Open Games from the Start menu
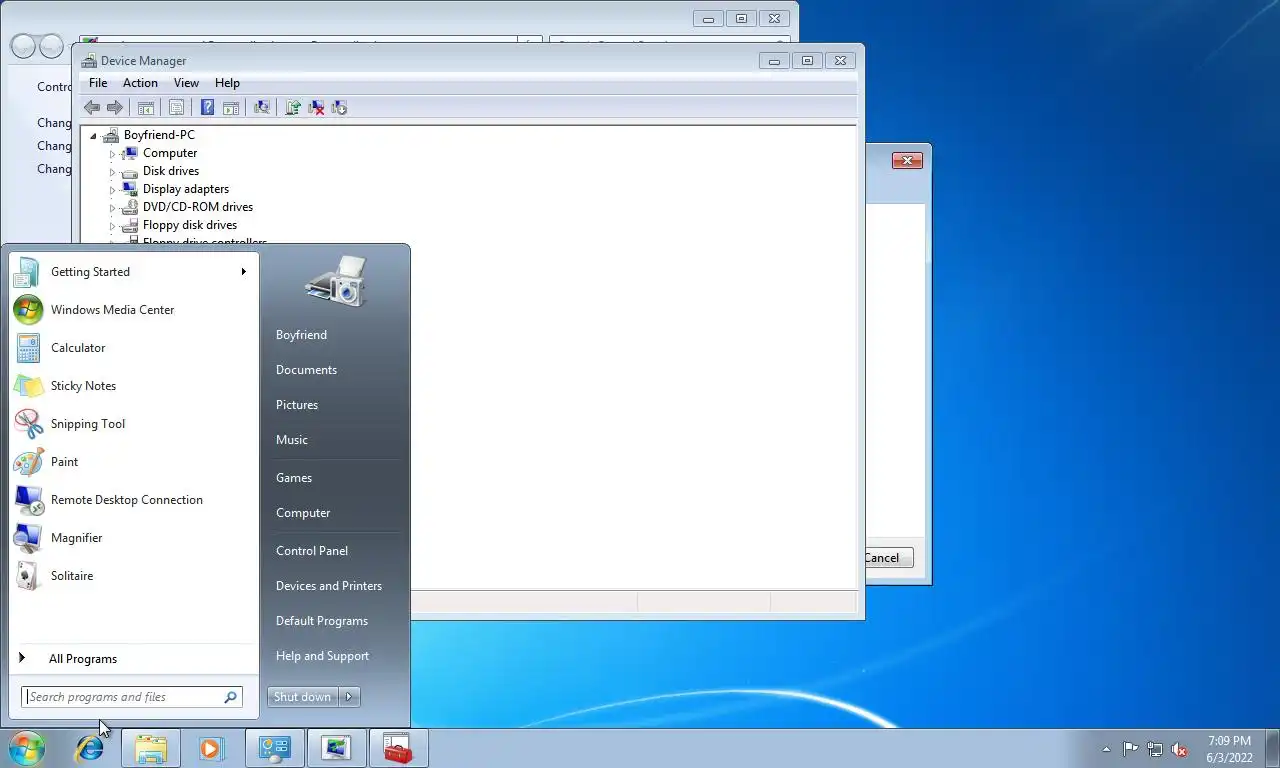The image size is (1280, 768). (x=294, y=478)
